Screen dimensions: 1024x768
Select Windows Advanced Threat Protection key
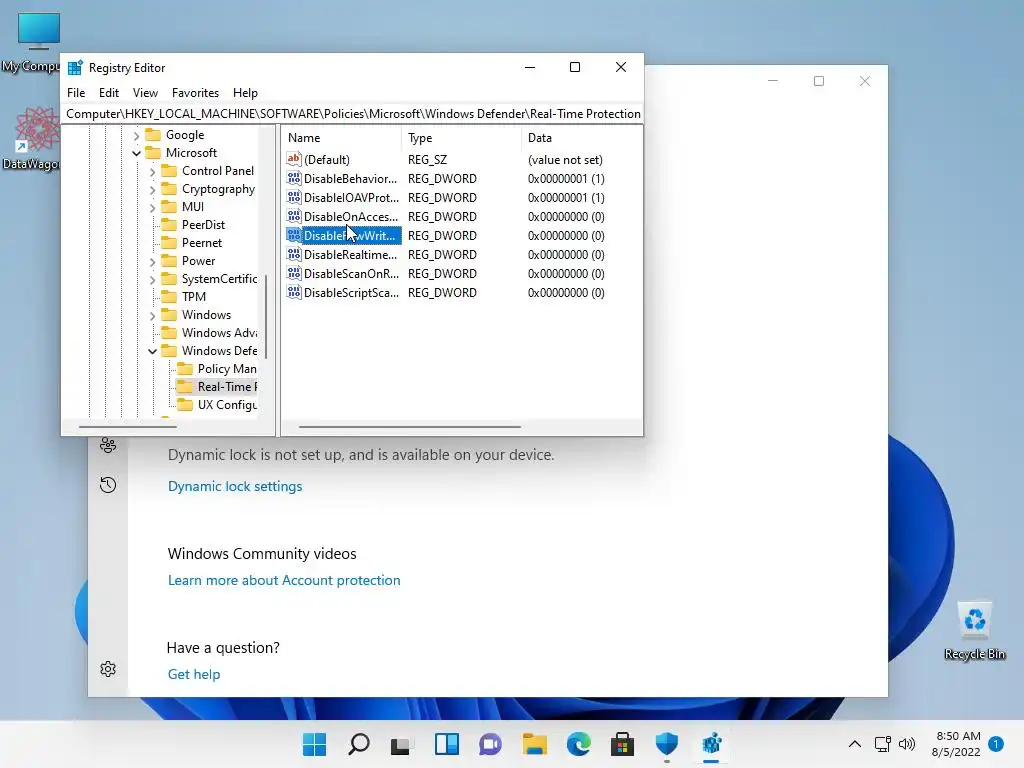coord(219,333)
